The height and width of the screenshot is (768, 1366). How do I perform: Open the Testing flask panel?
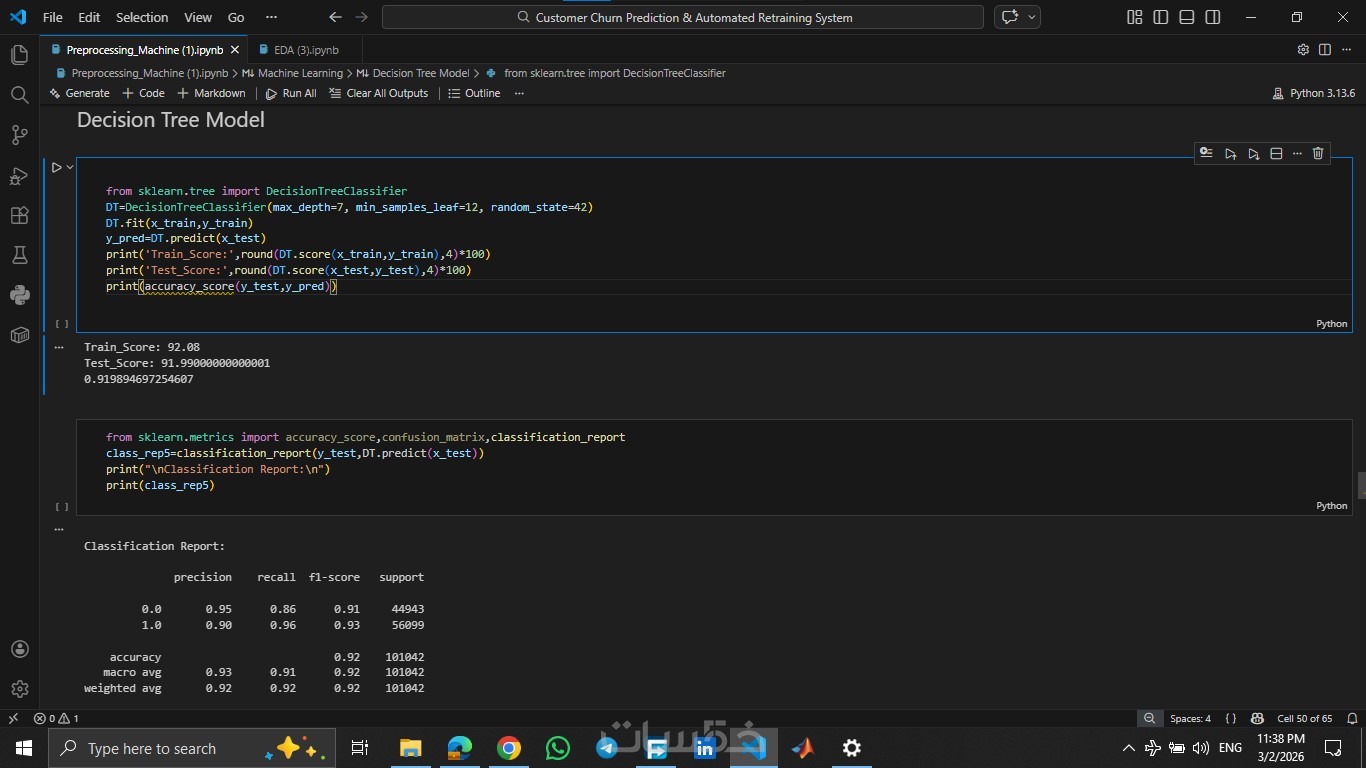pyautogui.click(x=19, y=256)
